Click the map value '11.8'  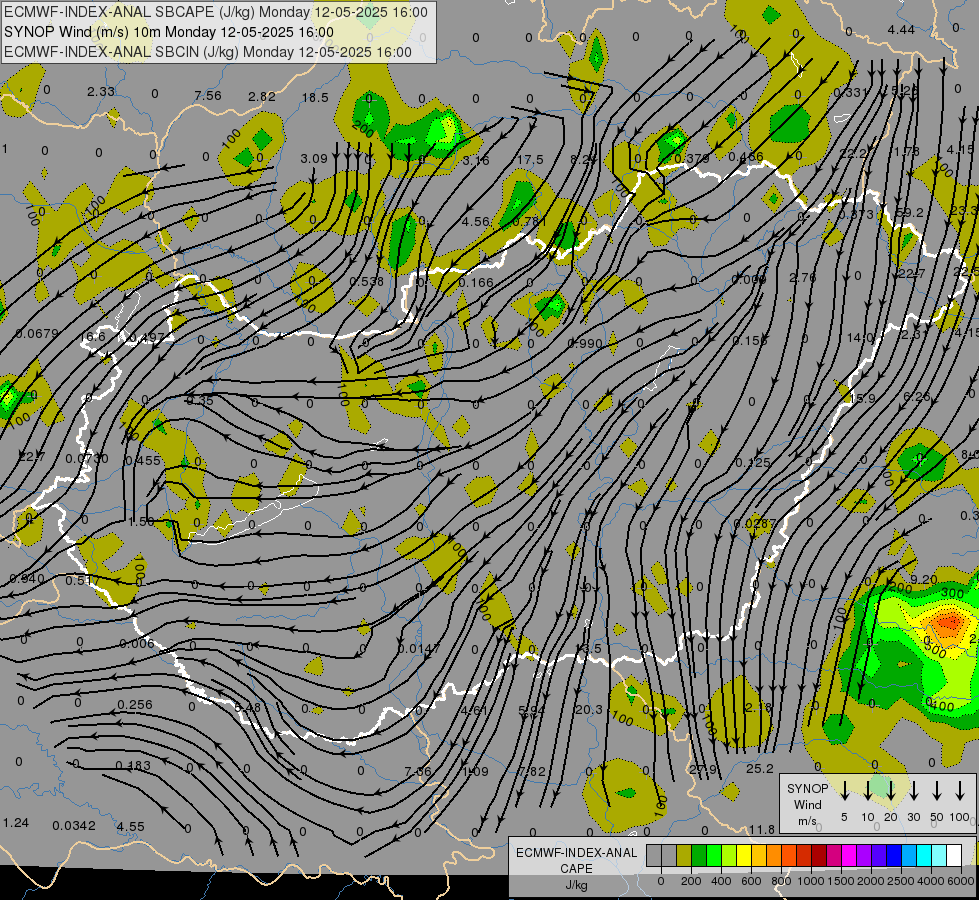click(762, 829)
